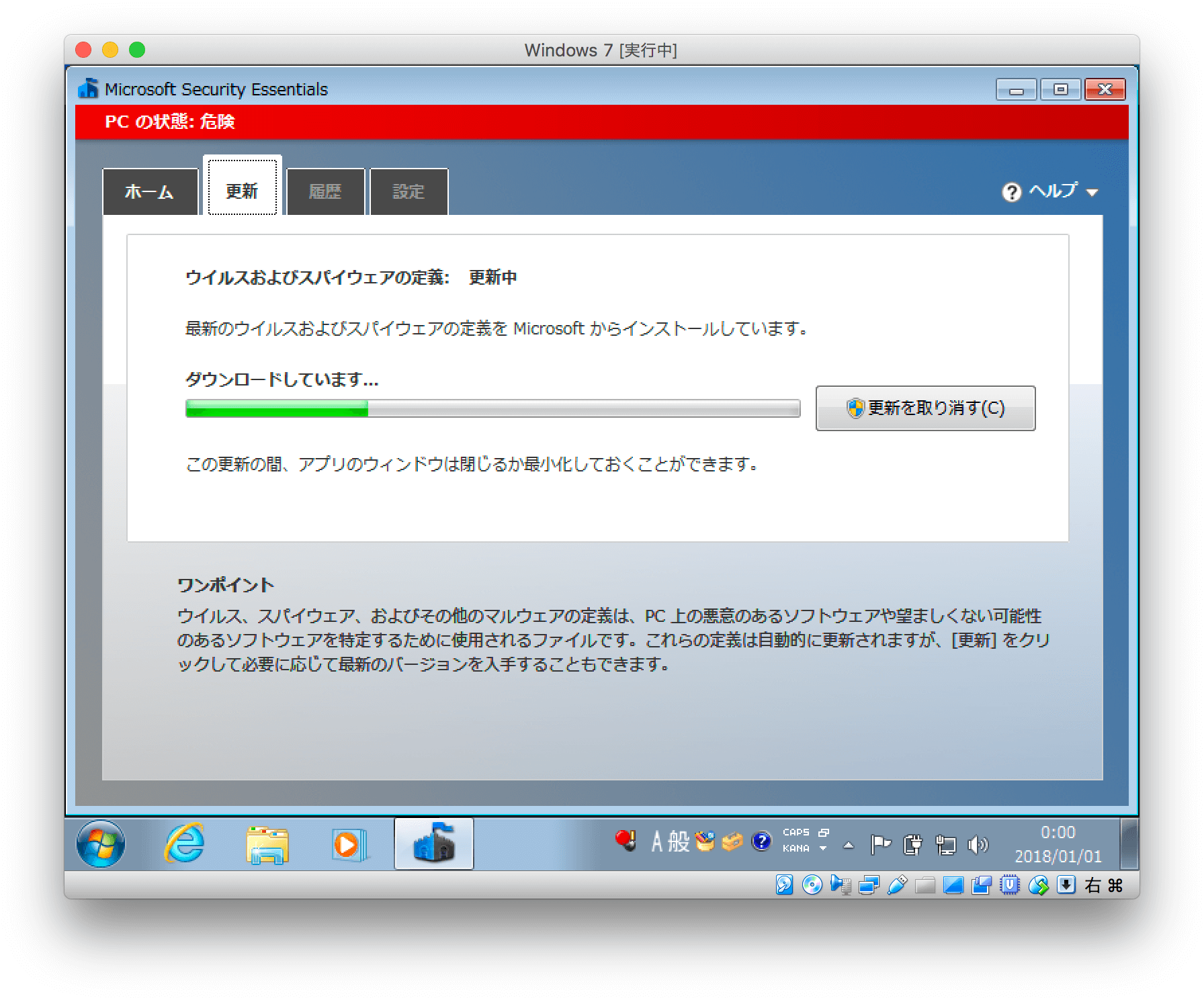Click the help question mark icon
The image size is (1204, 998).
point(1010,192)
